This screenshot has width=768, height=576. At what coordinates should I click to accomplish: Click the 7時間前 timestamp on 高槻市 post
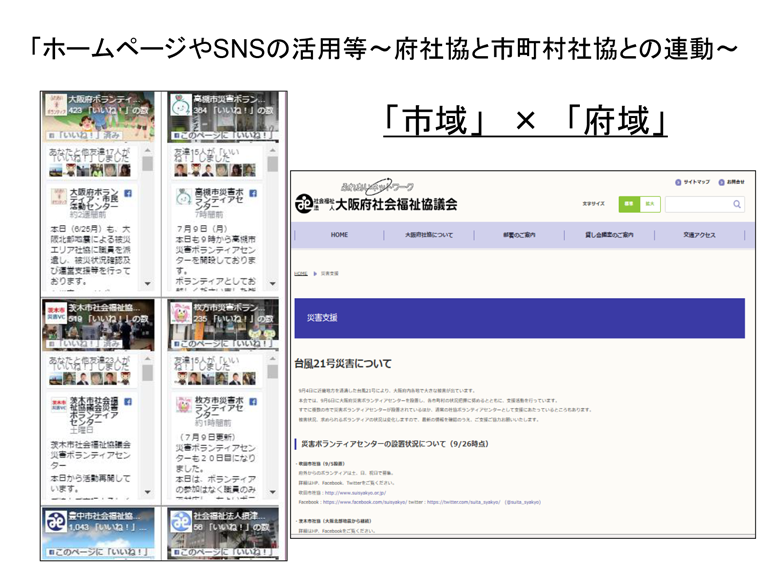click(x=209, y=215)
